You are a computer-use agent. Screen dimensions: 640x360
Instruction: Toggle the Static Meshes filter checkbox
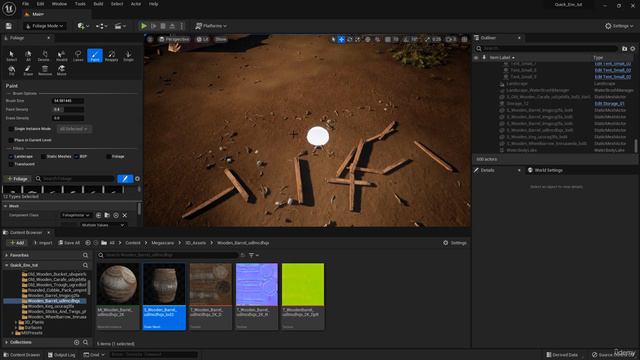(x=43, y=156)
